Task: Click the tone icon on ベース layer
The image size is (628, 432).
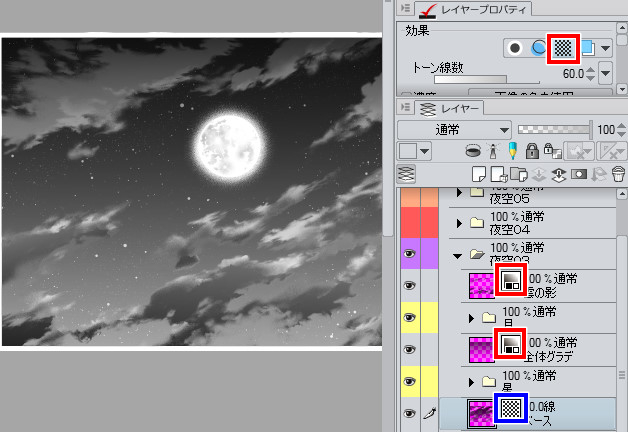Action: coord(511,408)
